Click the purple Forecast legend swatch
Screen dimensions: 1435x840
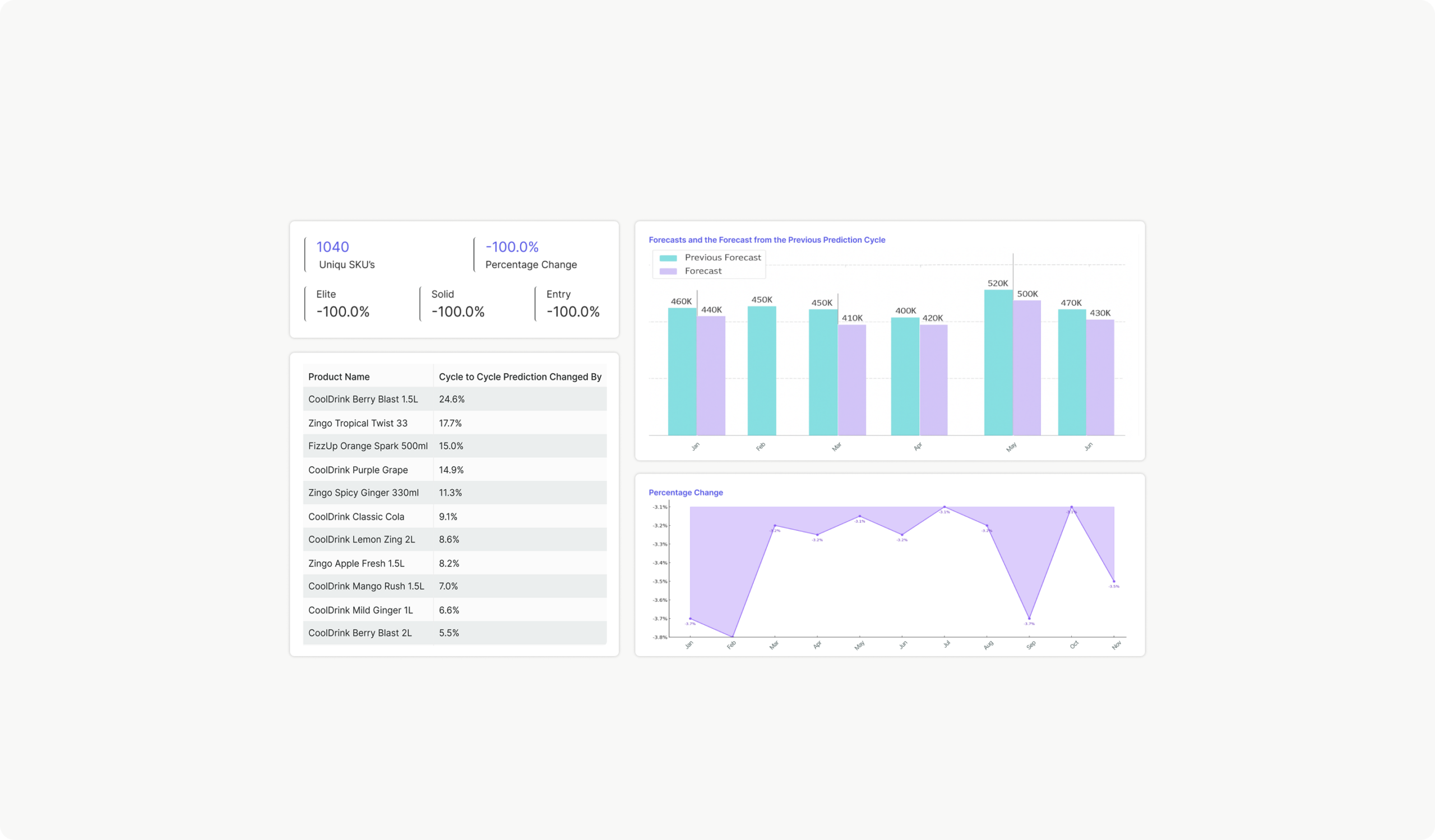668,271
